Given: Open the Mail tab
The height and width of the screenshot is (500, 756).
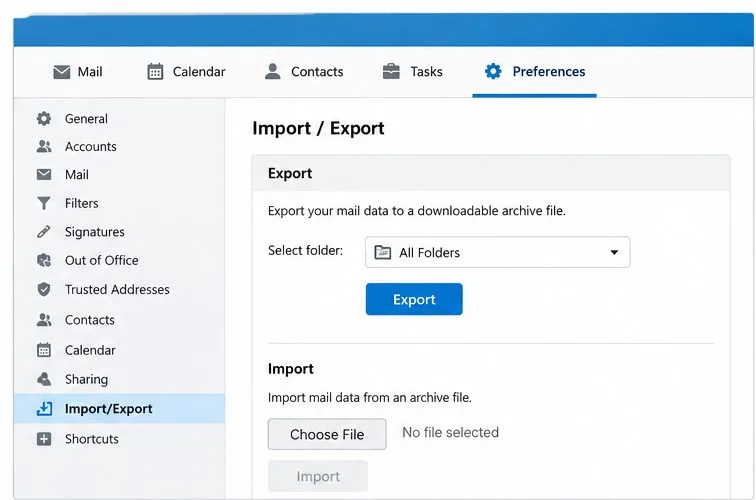Looking at the screenshot, I should pos(78,72).
